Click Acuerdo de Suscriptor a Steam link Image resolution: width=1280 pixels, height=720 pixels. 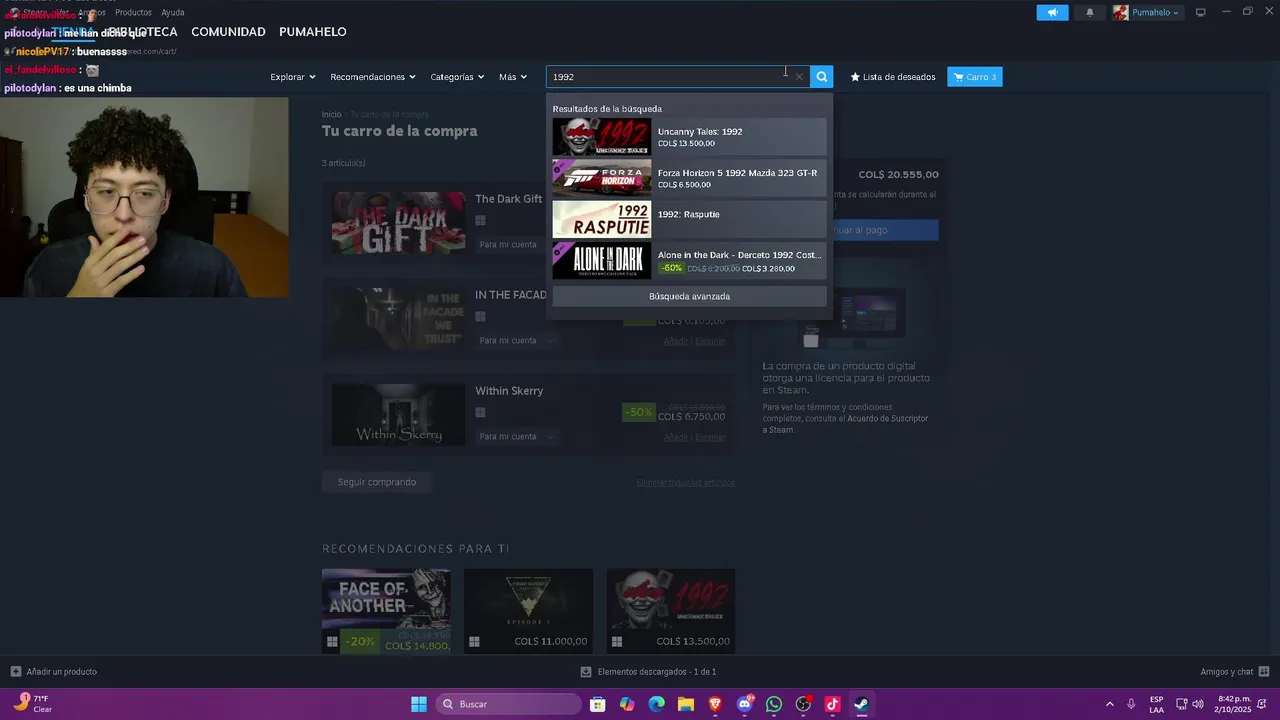tap(845, 424)
